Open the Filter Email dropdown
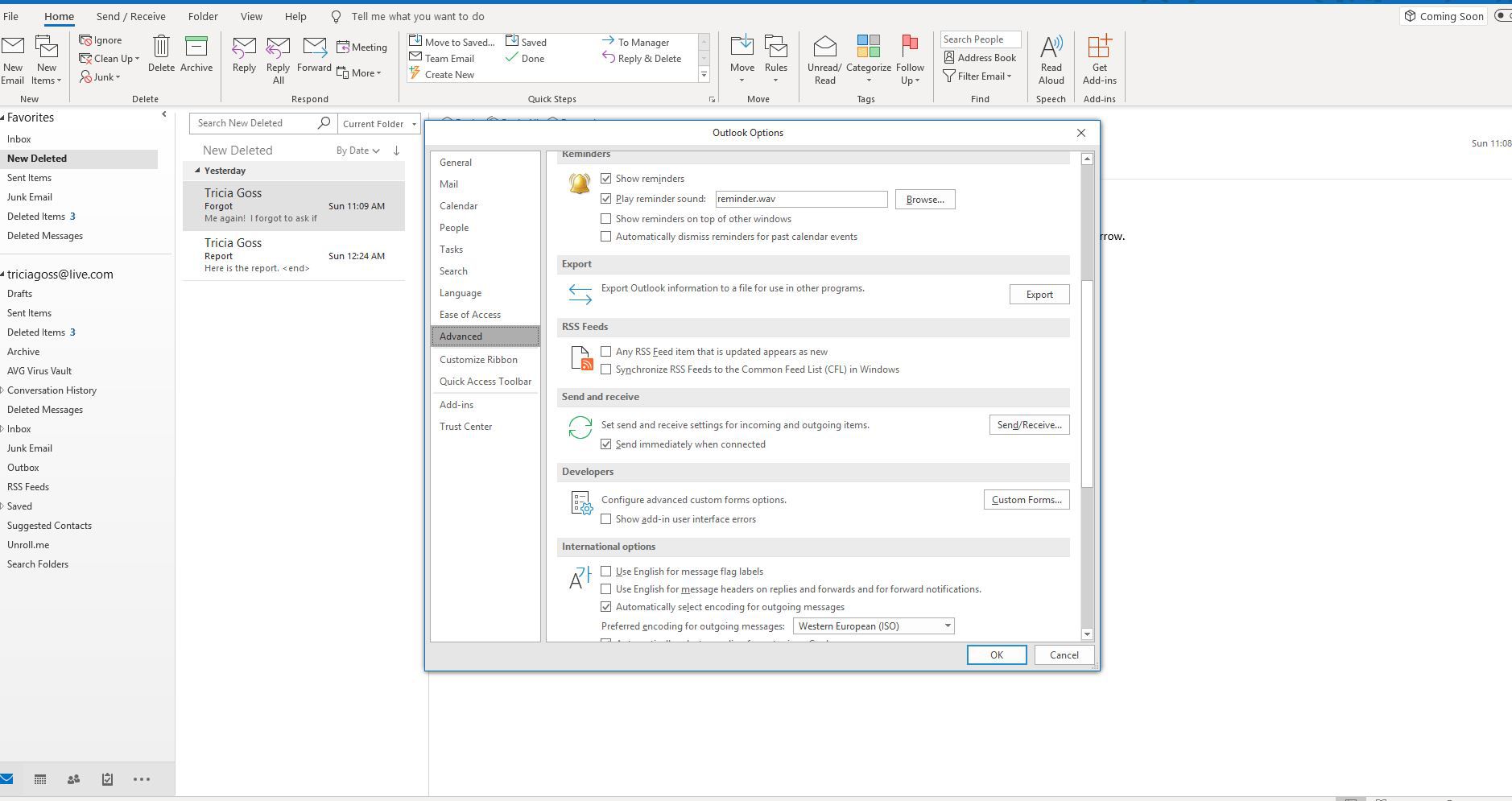1512x801 pixels. point(977,76)
